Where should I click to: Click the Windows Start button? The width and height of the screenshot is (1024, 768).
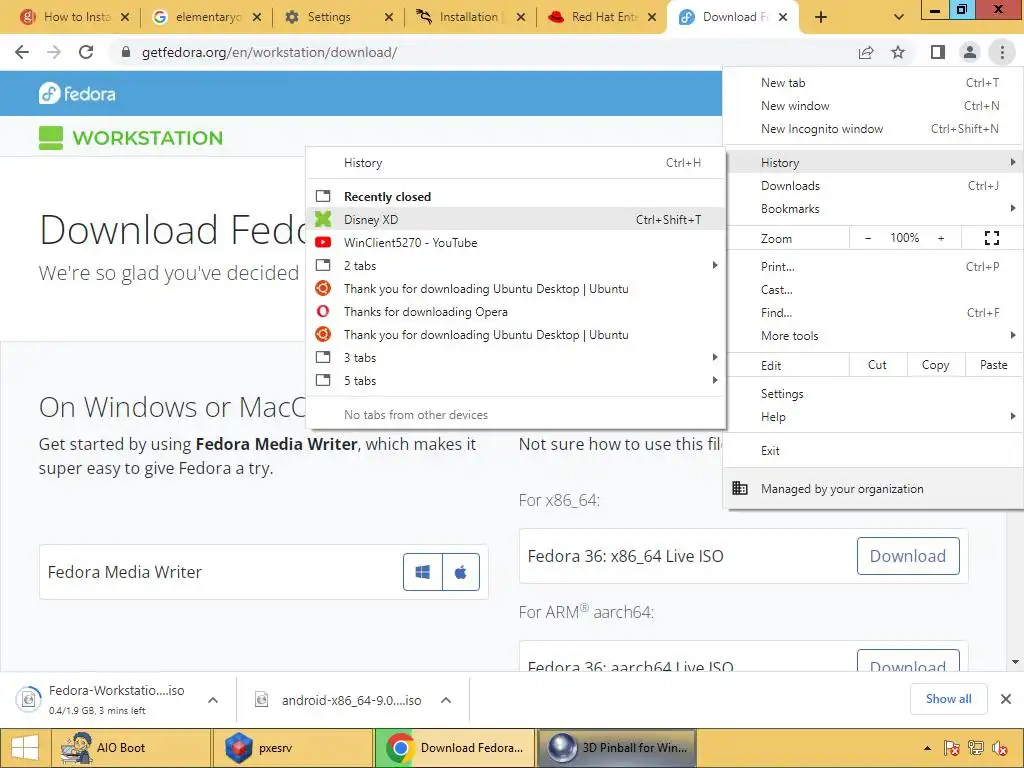click(x=24, y=748)
